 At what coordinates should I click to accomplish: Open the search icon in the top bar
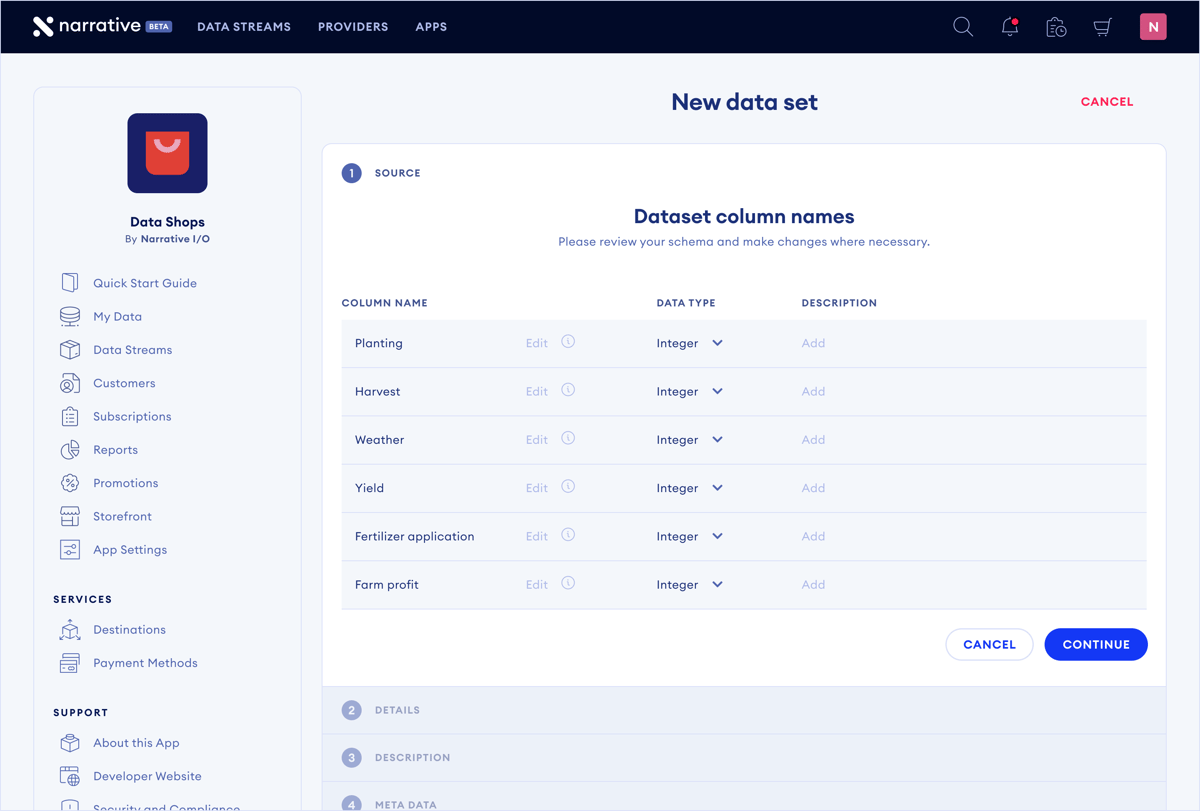[x=962, y=27]
